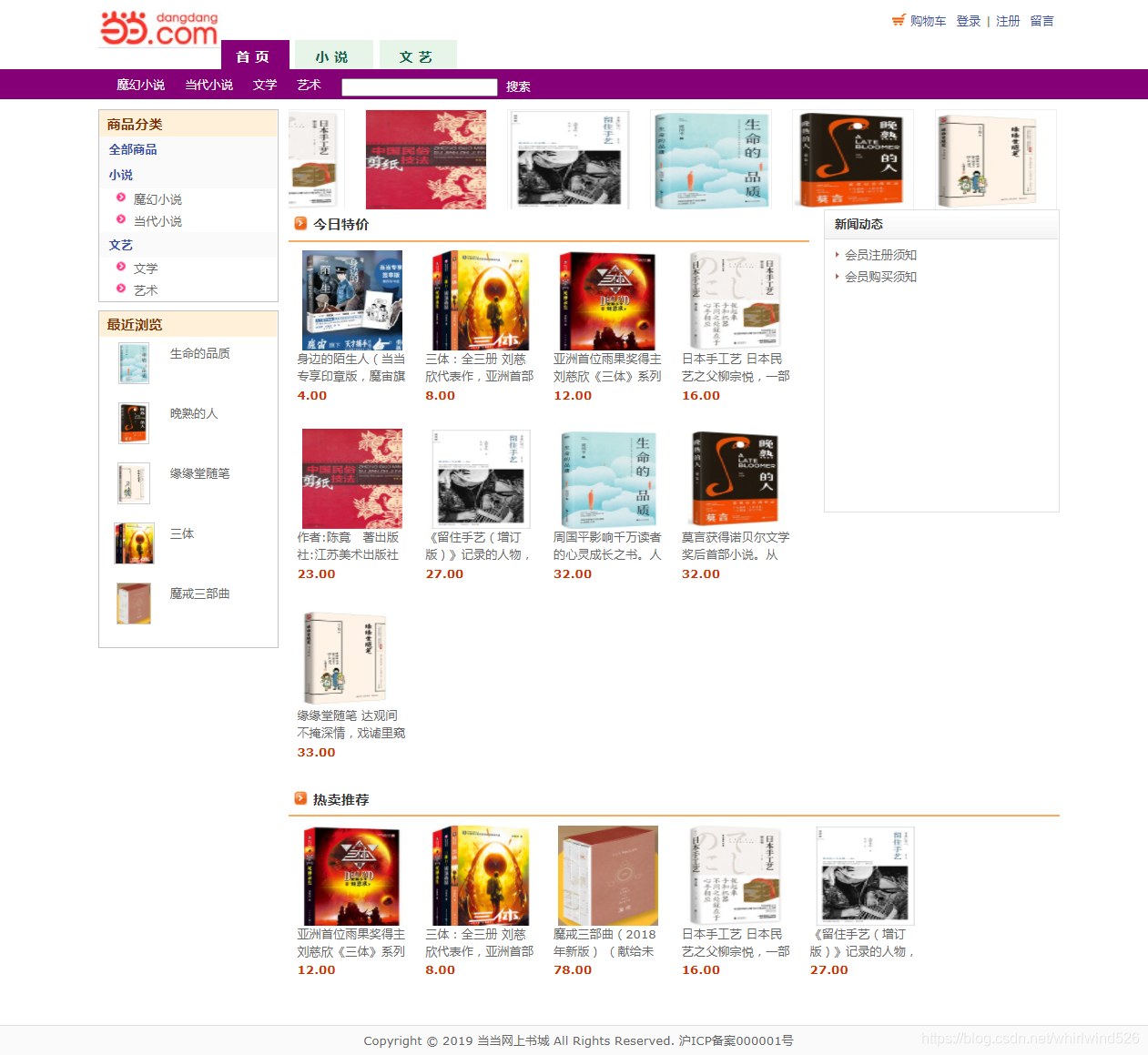The width and height of the screenshot is (1148, 1055).
Task: Click the orange arrow icon beside 今日特价
Action: coord(300,223)
